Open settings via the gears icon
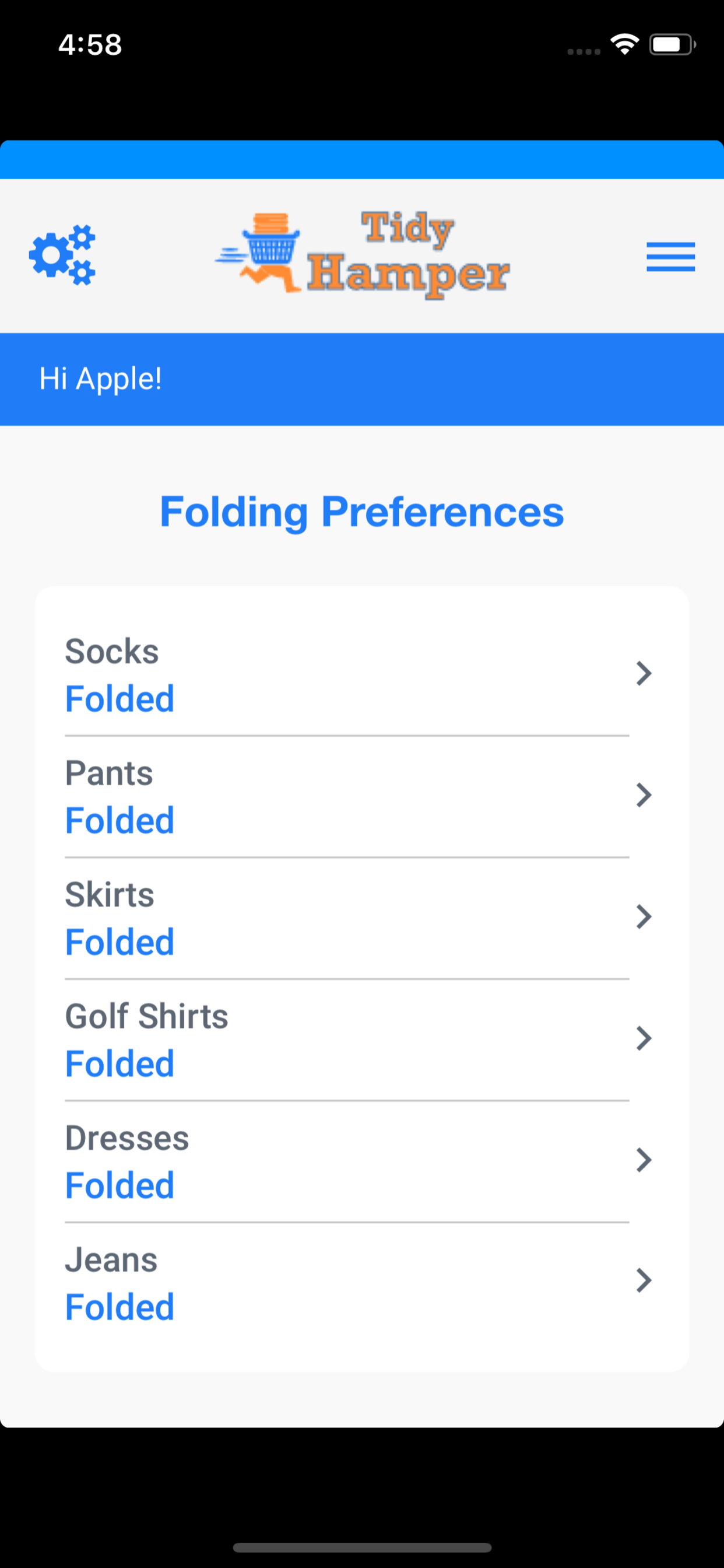This screenshot has width=724, height=1568. coord(62,255)
